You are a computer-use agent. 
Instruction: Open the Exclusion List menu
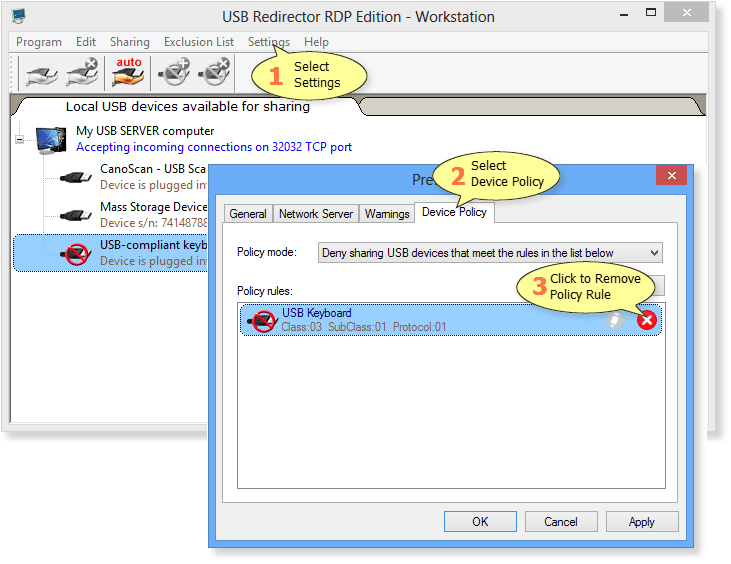(199, 42)
